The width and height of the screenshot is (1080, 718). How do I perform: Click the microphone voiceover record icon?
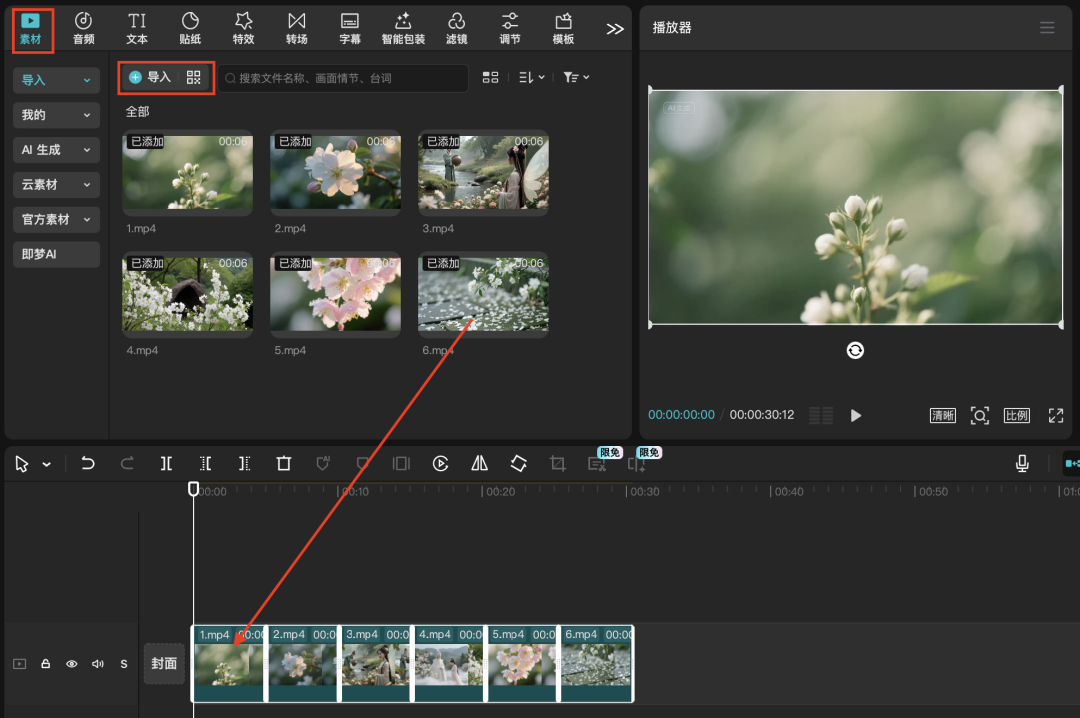(1022, 464)
